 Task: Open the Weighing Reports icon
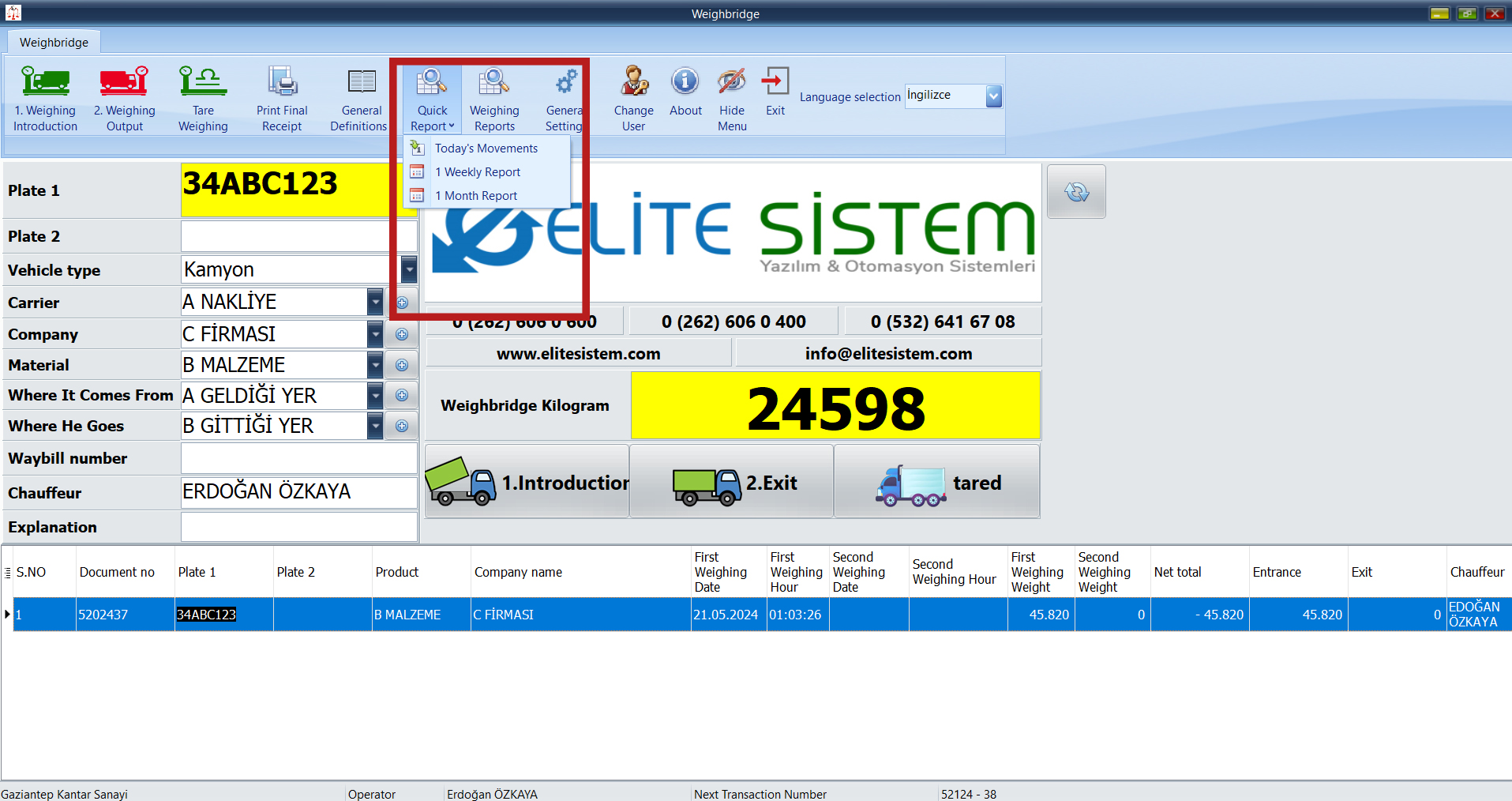point(494,82)
